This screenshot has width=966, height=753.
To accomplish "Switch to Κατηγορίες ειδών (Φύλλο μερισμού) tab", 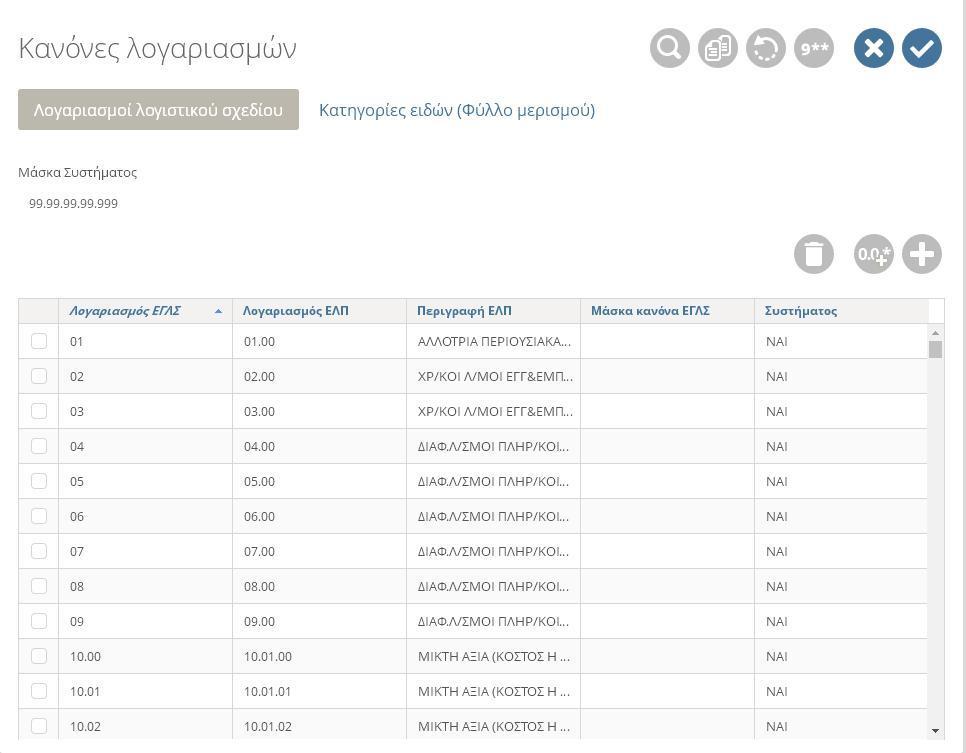I will tap(457, 110).
